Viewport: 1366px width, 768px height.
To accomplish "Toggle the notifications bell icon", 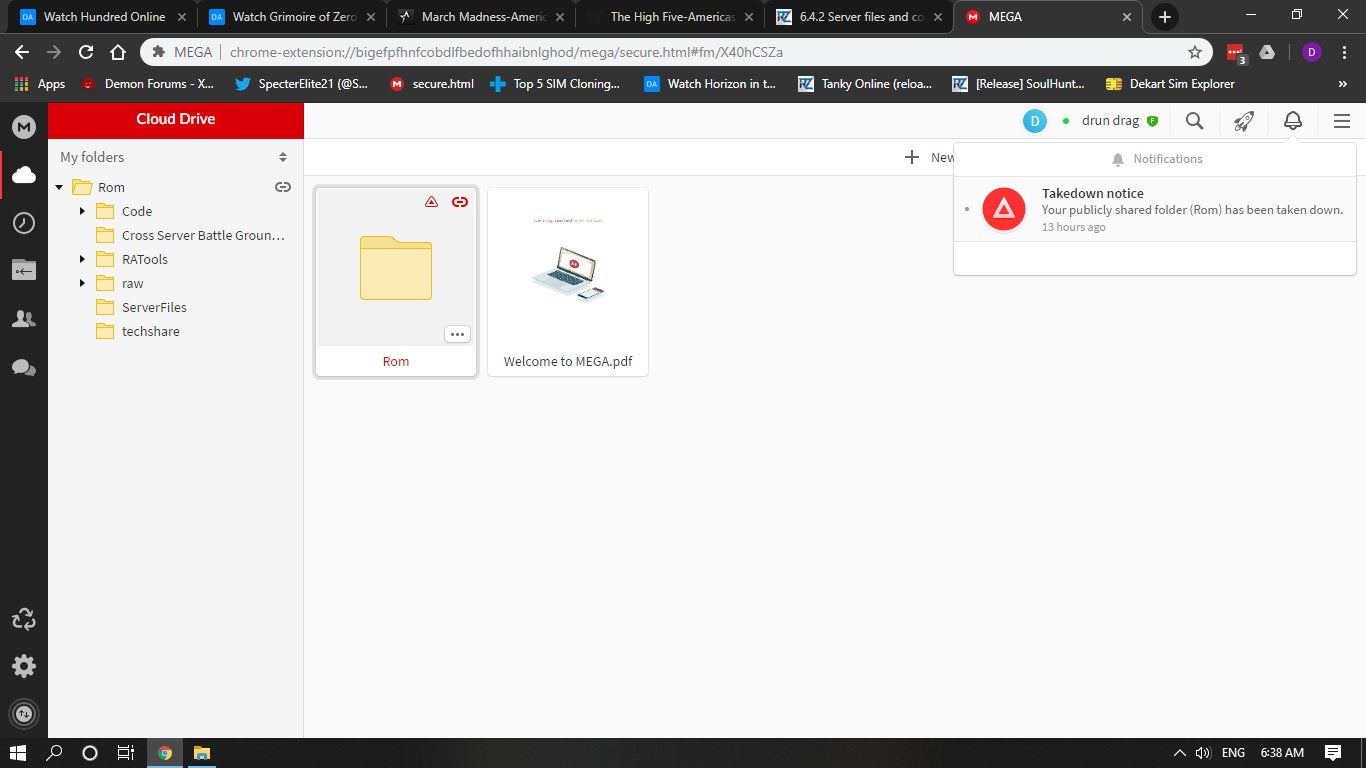I will click(x=1293, y=121).
